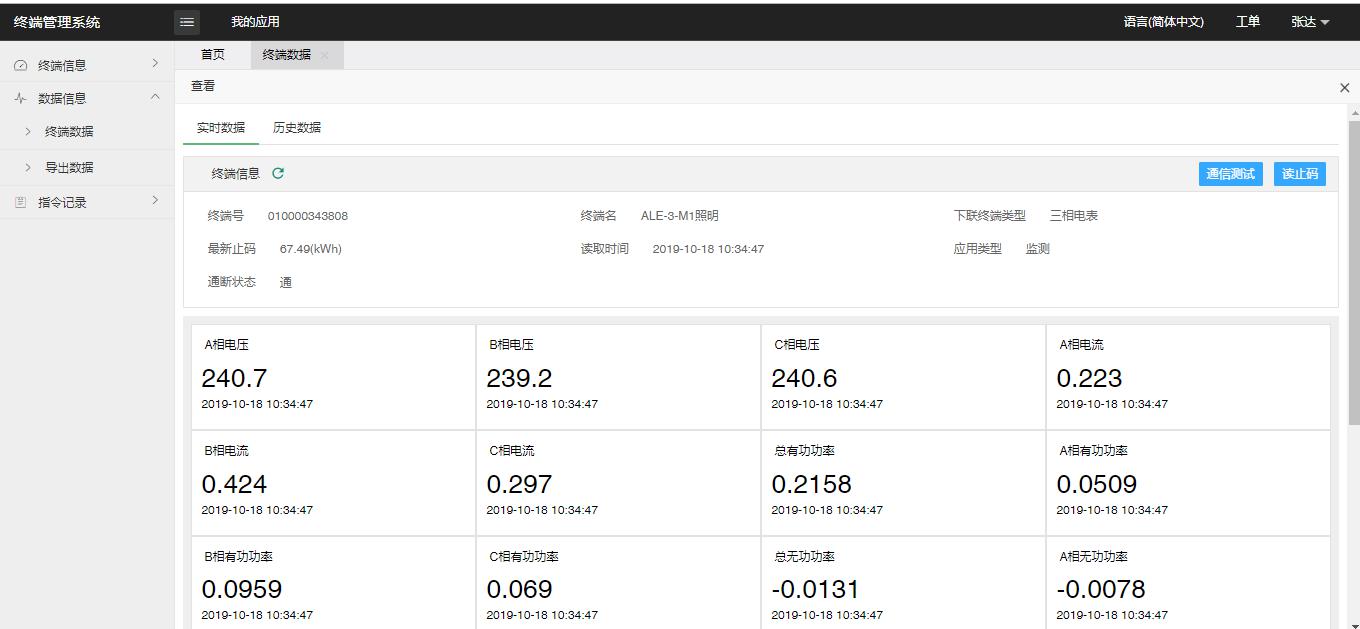The height and width of the screenshot is (629, 1360).
Task: Close the 终端数据 tab with its x icon
Action: tap(324, 56)
